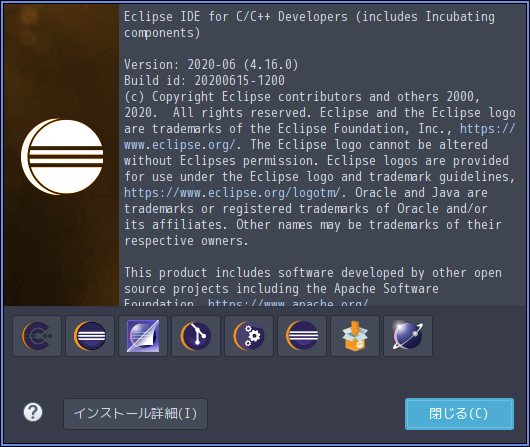Viewport: 530px width, 447px height.
Task: Click the 'Build id: 20200615-1200' text
Action: point(204,80)
